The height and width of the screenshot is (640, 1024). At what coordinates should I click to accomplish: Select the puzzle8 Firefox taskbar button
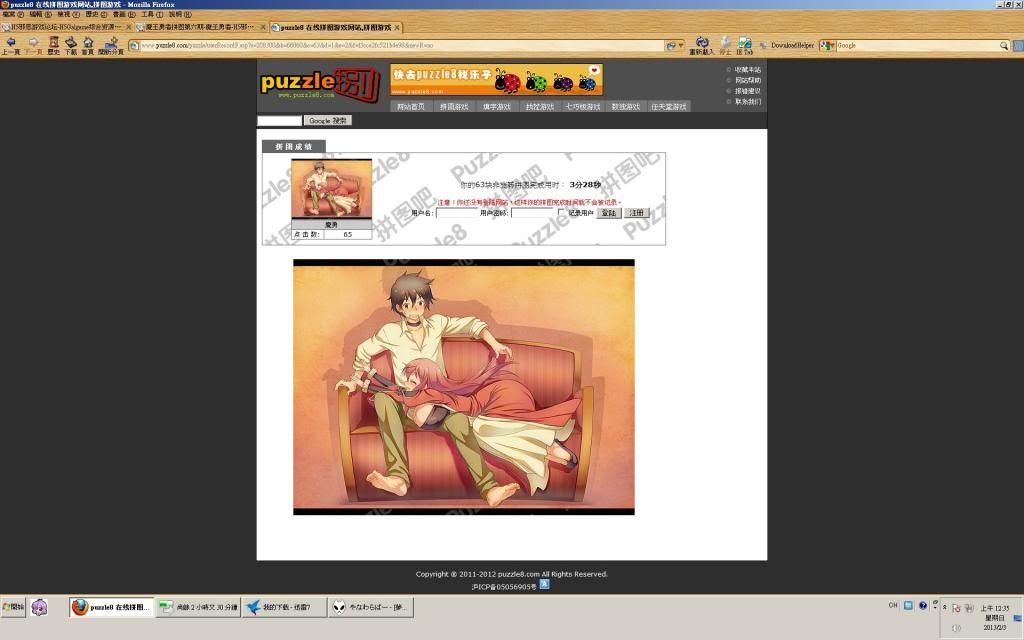pos(112,607)
